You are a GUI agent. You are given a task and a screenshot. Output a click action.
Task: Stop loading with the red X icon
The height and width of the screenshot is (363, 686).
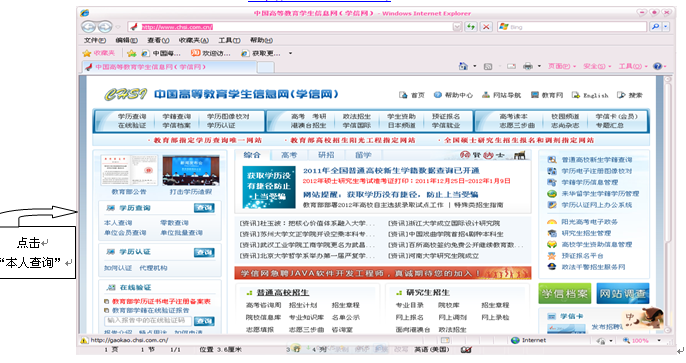(486, 27)
